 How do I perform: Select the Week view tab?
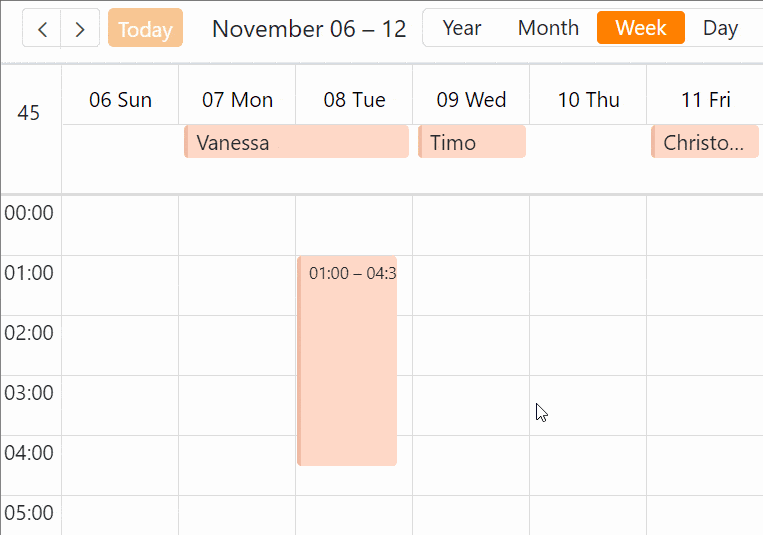pyautogui.click(x=640, y=28)
